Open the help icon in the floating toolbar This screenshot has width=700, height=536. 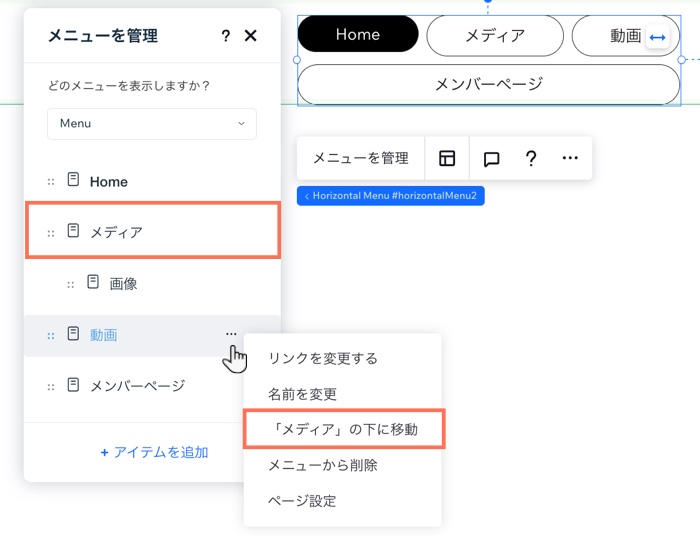pos(531,158)
